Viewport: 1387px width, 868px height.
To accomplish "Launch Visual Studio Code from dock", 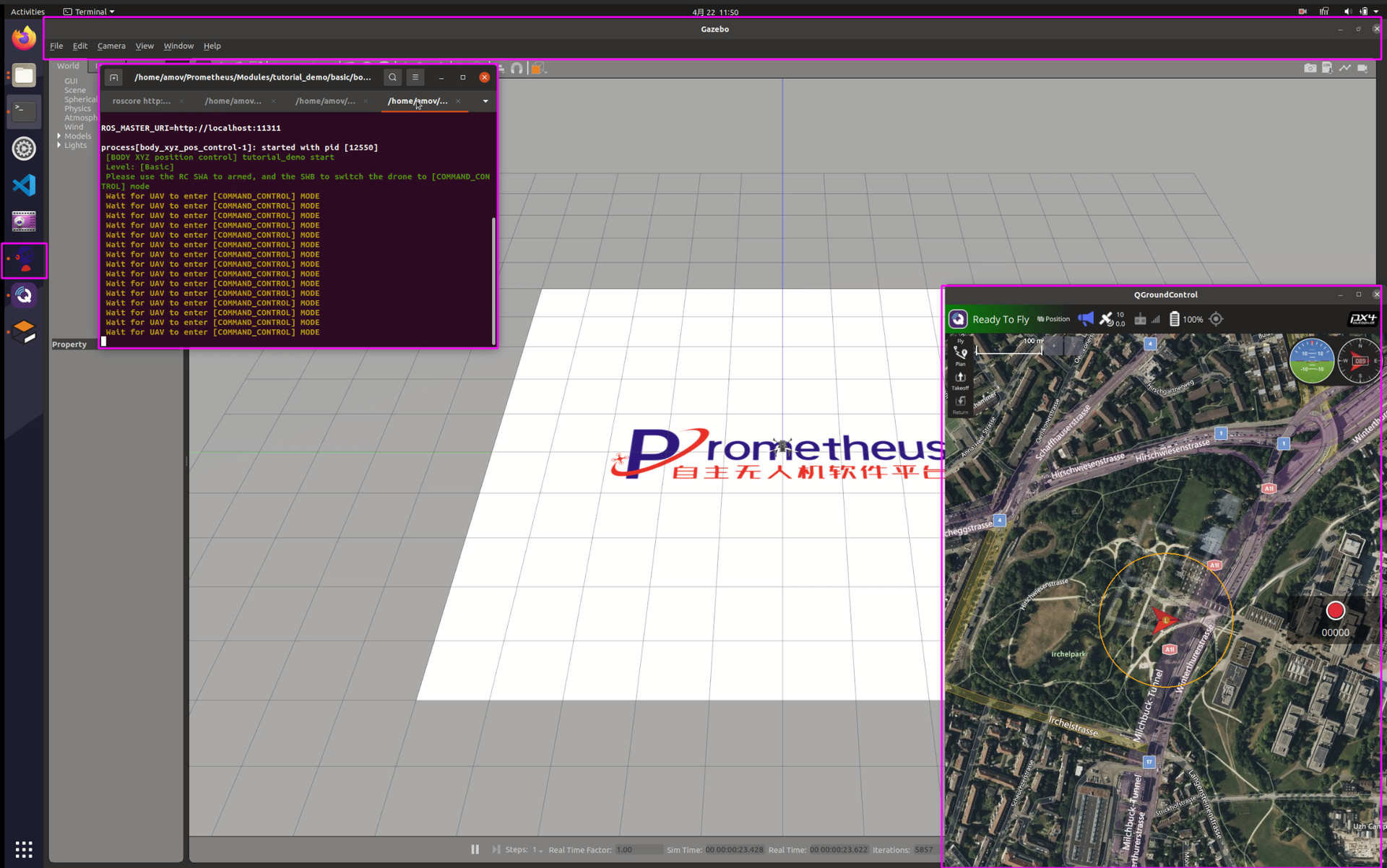I will (x=24, y=186).
